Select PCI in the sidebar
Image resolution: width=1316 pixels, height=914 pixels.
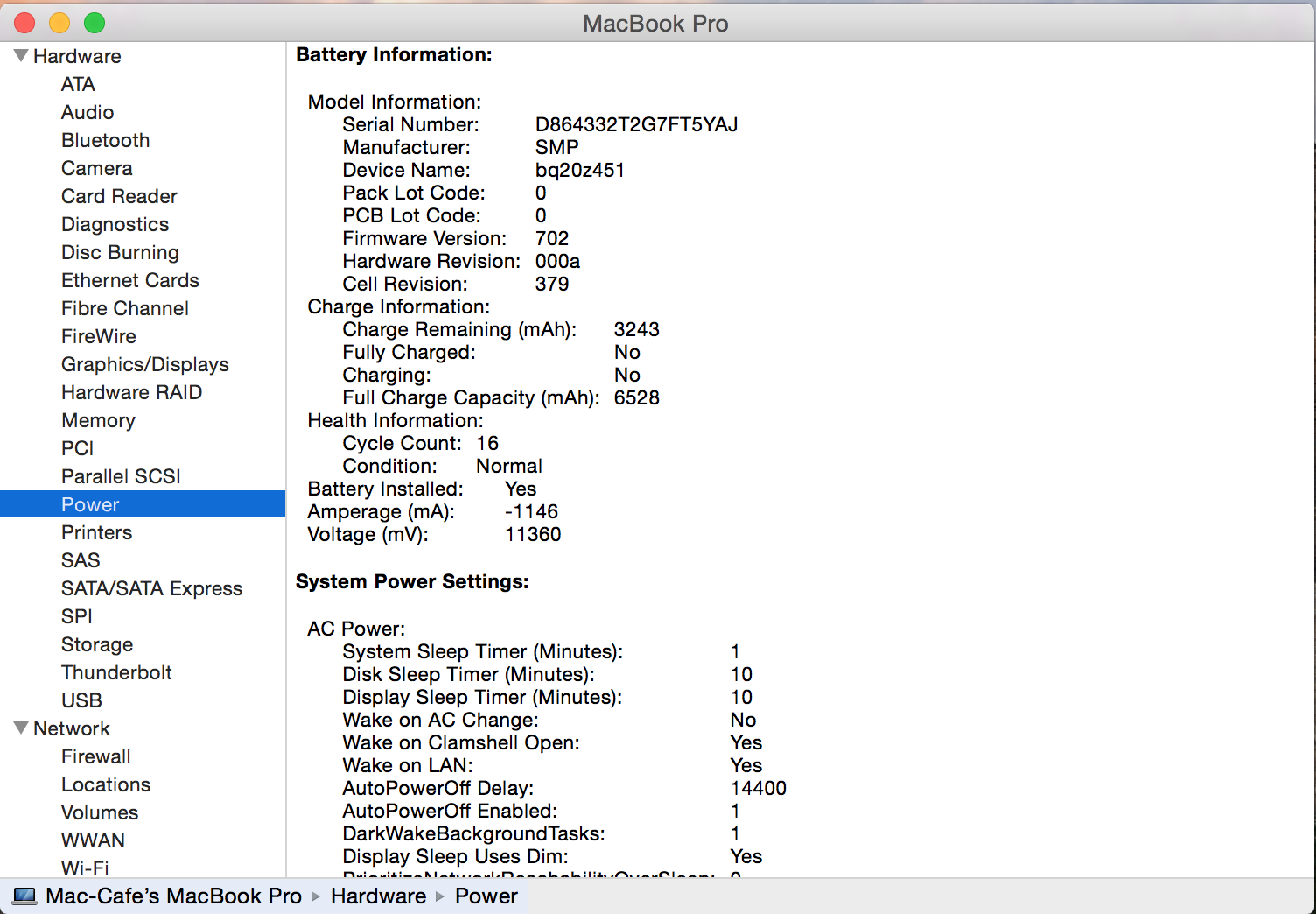coord(77,448)
